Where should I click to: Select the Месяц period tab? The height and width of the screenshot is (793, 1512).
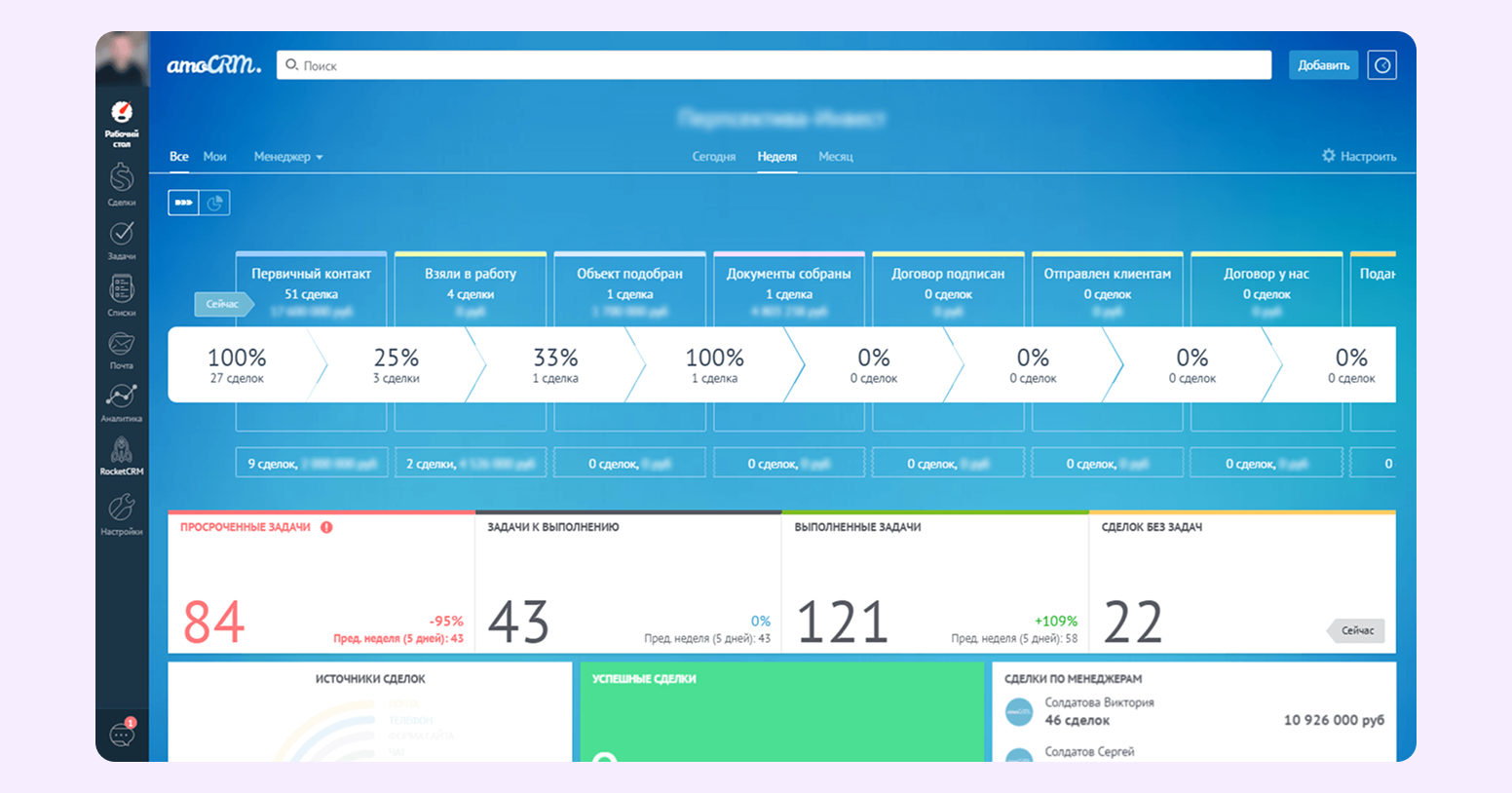835,157
